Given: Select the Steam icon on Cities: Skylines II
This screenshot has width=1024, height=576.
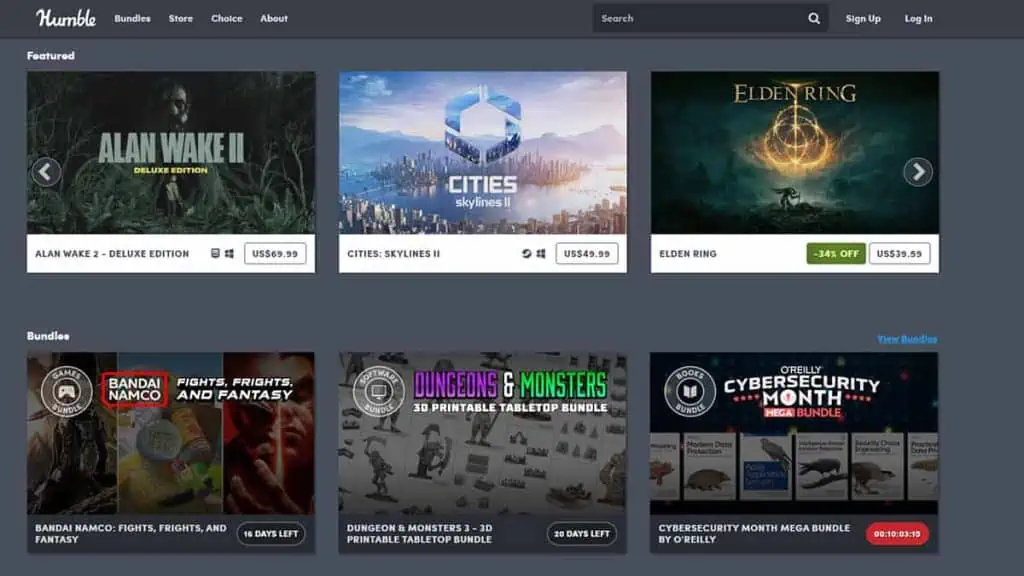Looking at the screenshot, I should coord(525,254).
